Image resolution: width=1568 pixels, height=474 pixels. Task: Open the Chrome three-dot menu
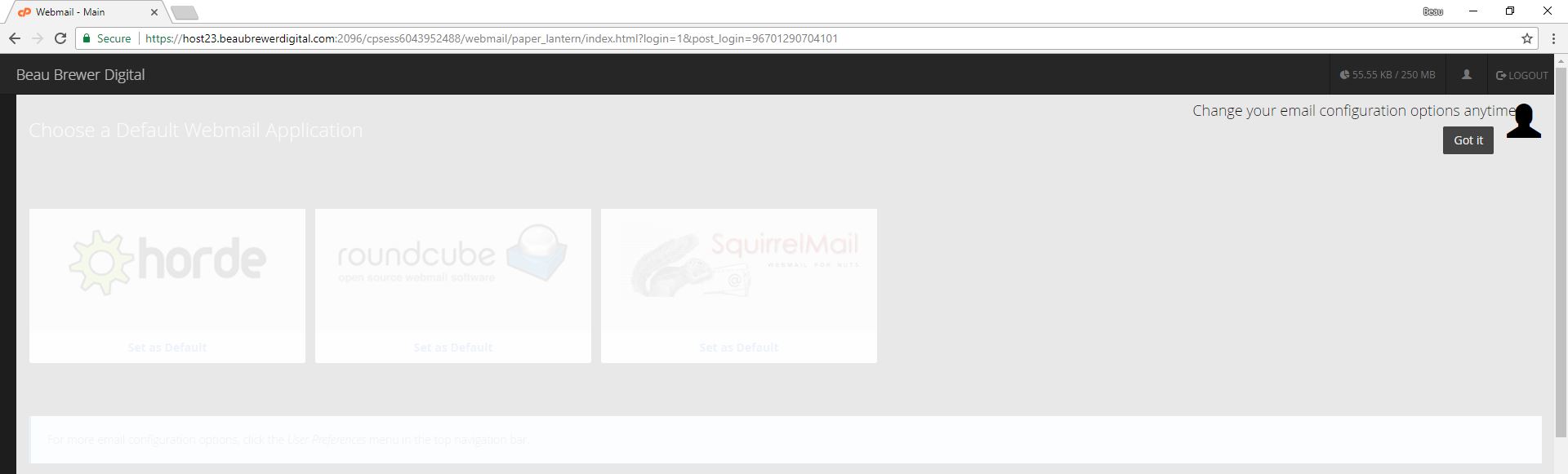pos(1553,38)
